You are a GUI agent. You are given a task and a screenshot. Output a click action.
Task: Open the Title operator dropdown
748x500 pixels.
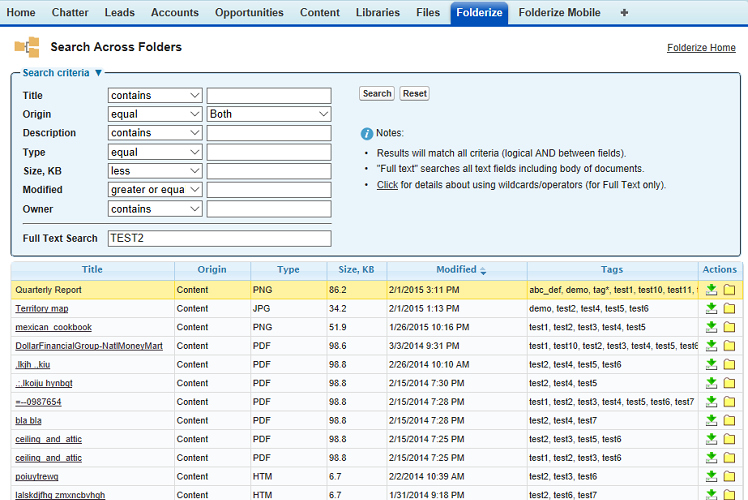(155, 95)
